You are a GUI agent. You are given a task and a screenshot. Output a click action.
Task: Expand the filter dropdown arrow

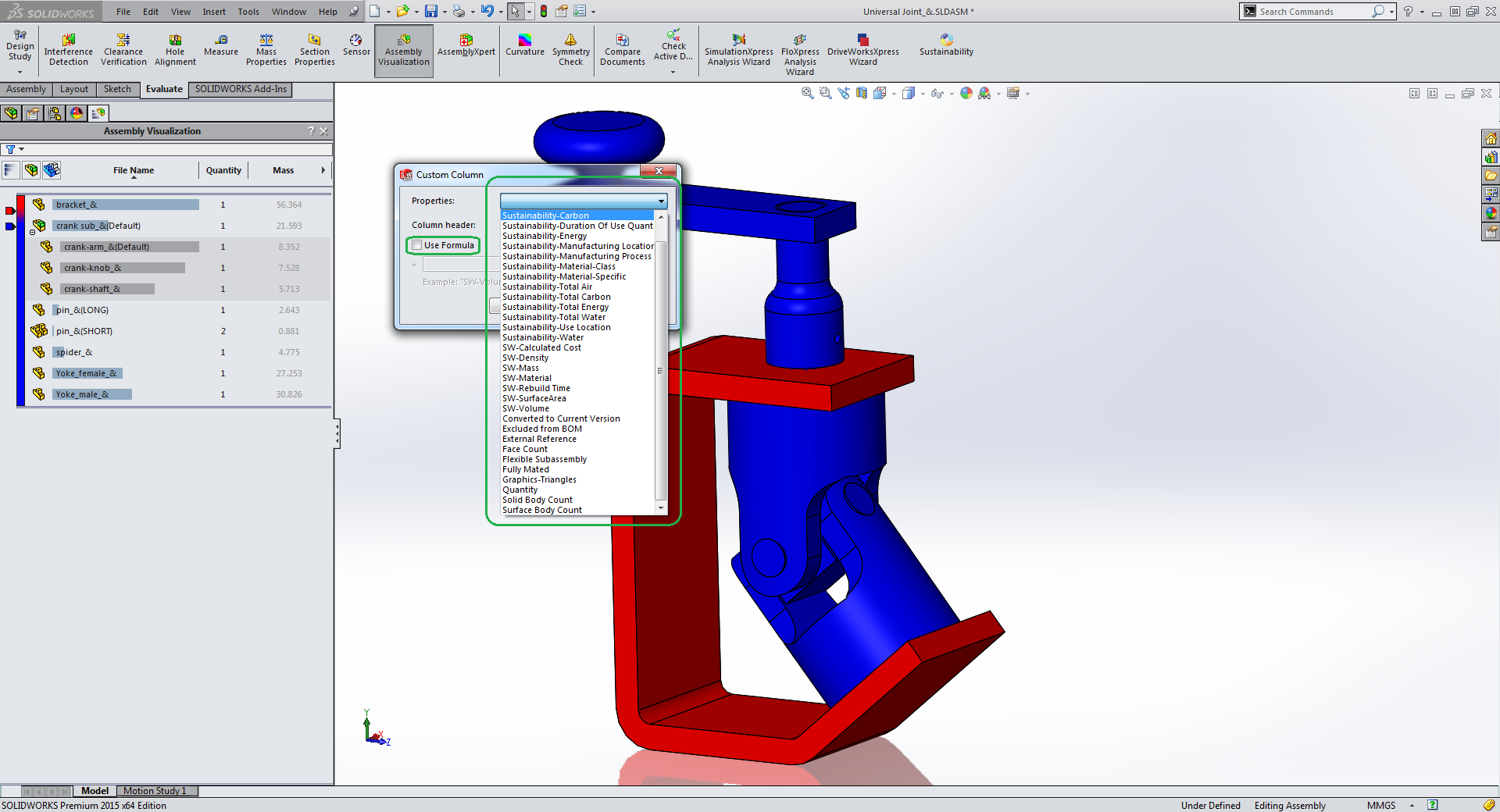[22, 149]
